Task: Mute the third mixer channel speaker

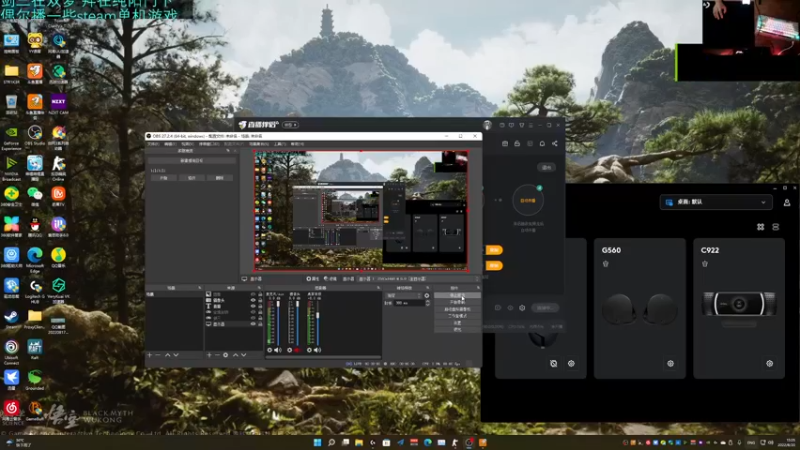Action: 317,350
